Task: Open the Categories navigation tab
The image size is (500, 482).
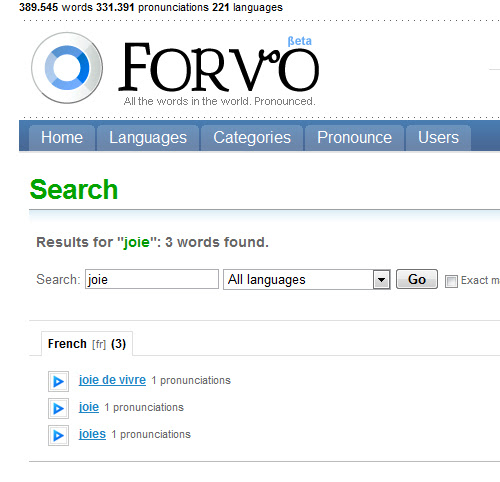Action: 252,138
